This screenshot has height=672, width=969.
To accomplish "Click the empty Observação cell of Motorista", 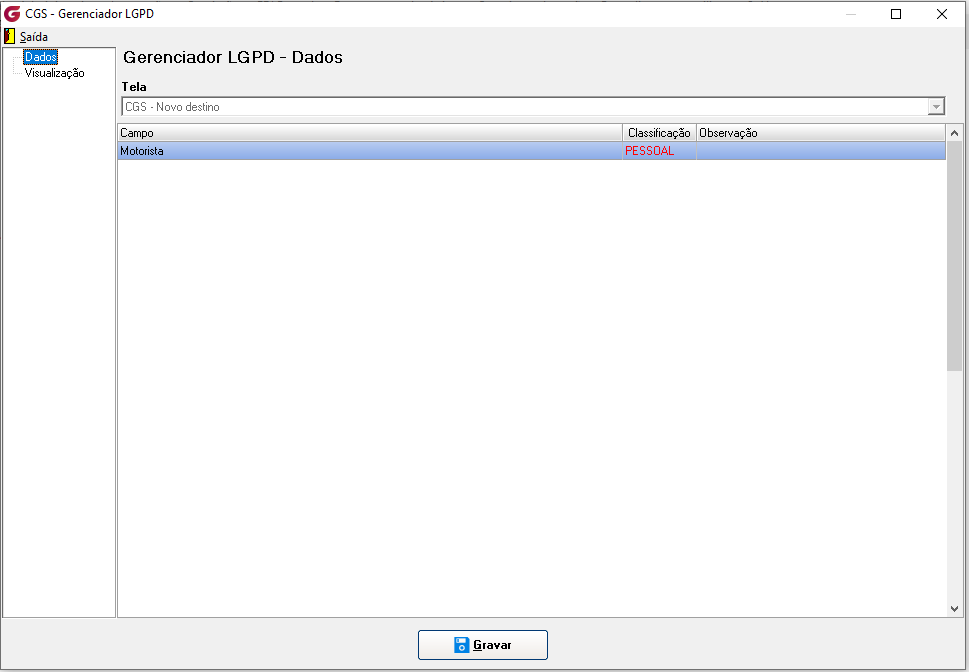I will [x=821, y=151].
